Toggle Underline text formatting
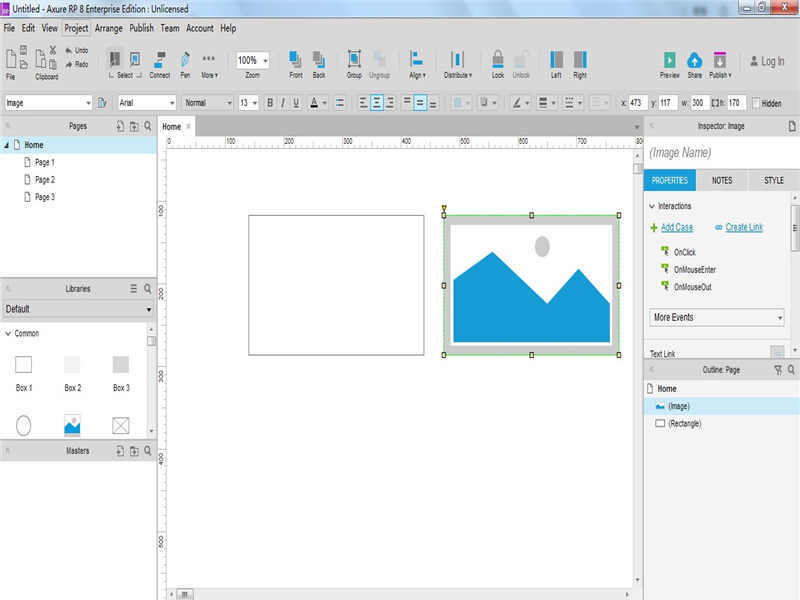 point(296,103)
